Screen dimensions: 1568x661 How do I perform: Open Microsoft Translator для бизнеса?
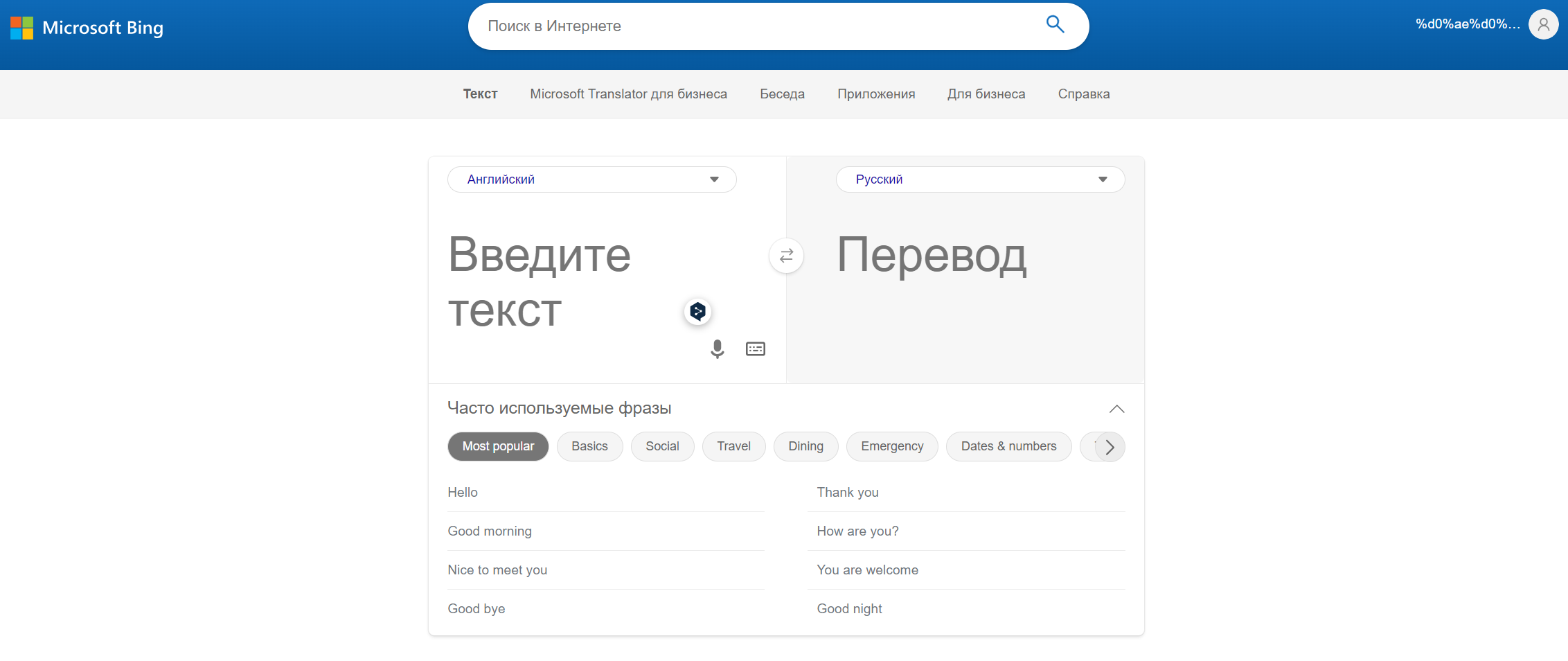[629, 94]
